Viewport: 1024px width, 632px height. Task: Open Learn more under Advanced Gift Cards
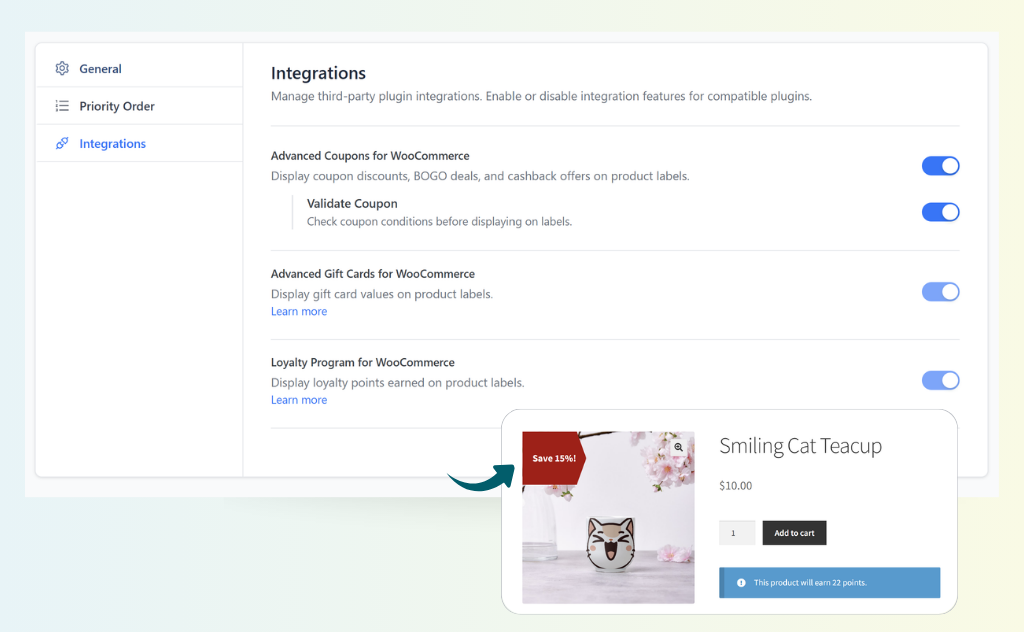pos(298,311)
